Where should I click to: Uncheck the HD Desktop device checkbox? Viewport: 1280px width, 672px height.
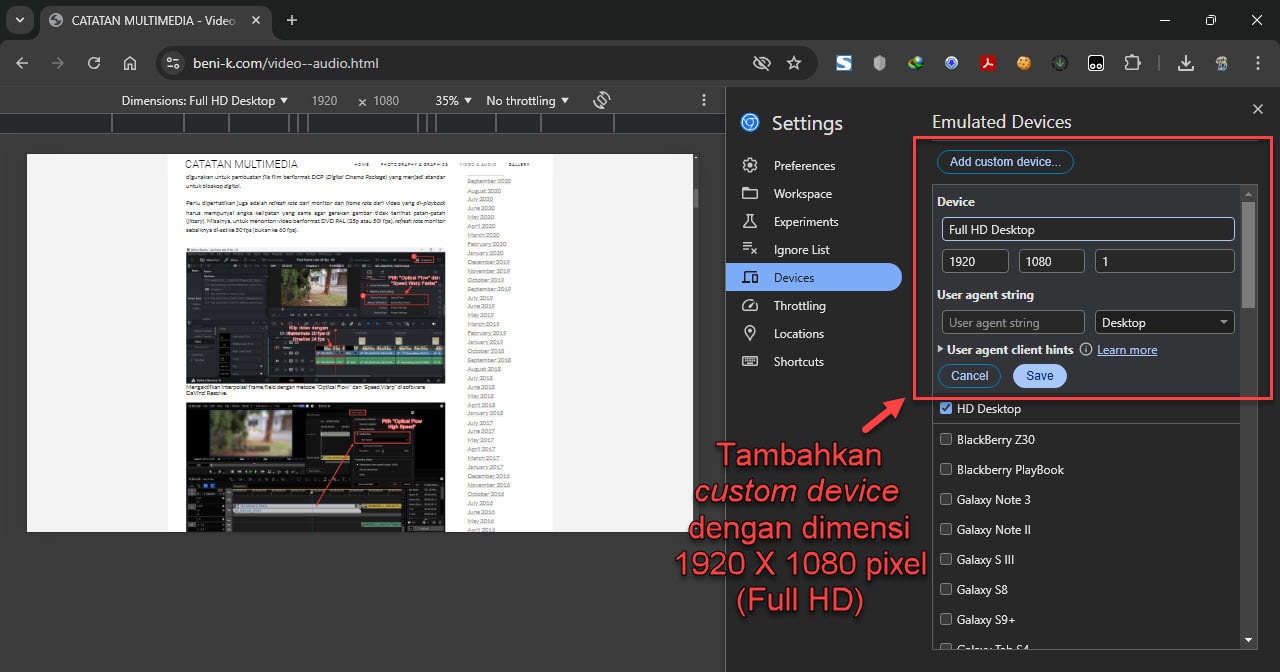pyautogui.click(x=946, y=408)
